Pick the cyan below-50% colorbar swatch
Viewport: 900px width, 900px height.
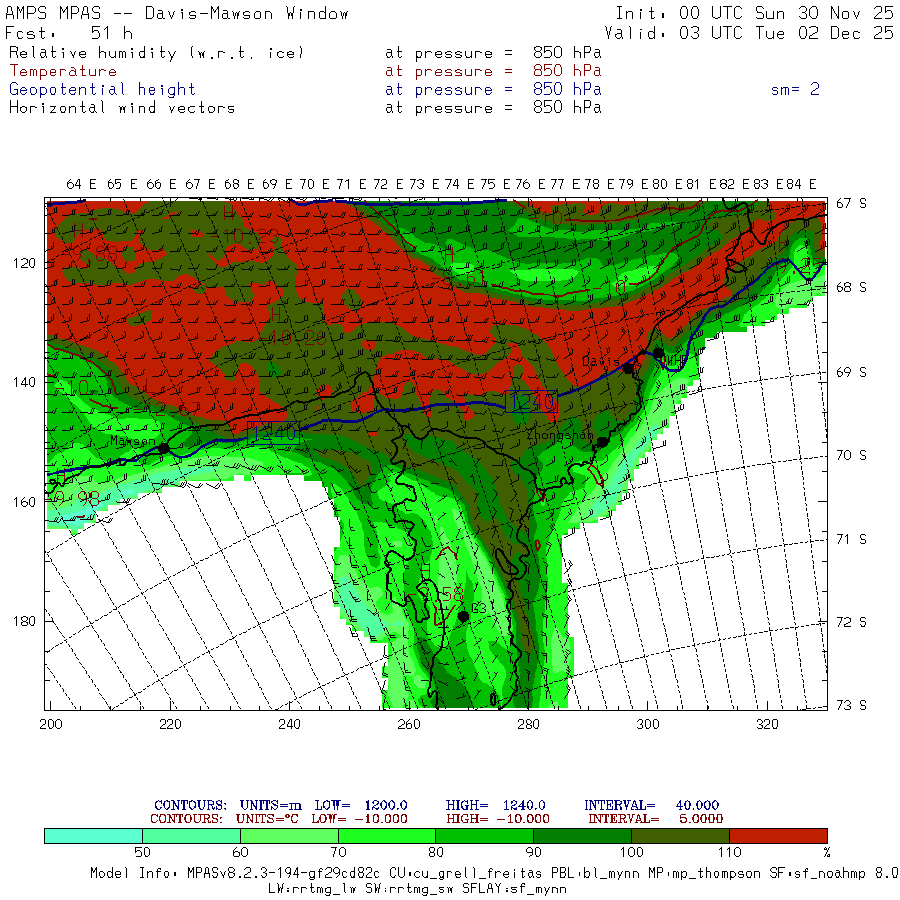(94, 836)
